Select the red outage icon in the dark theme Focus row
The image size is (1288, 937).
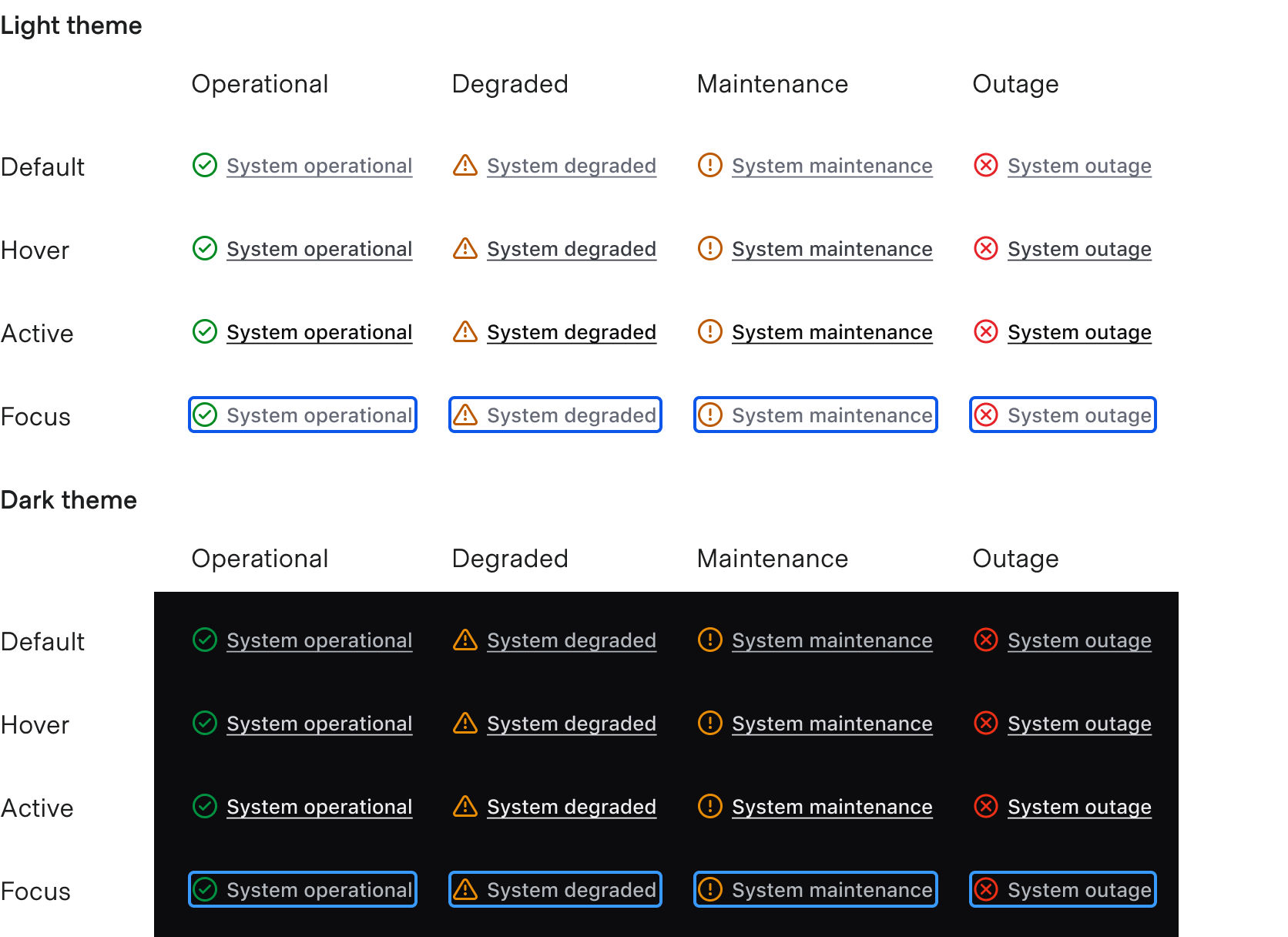[x=985, y=889]
